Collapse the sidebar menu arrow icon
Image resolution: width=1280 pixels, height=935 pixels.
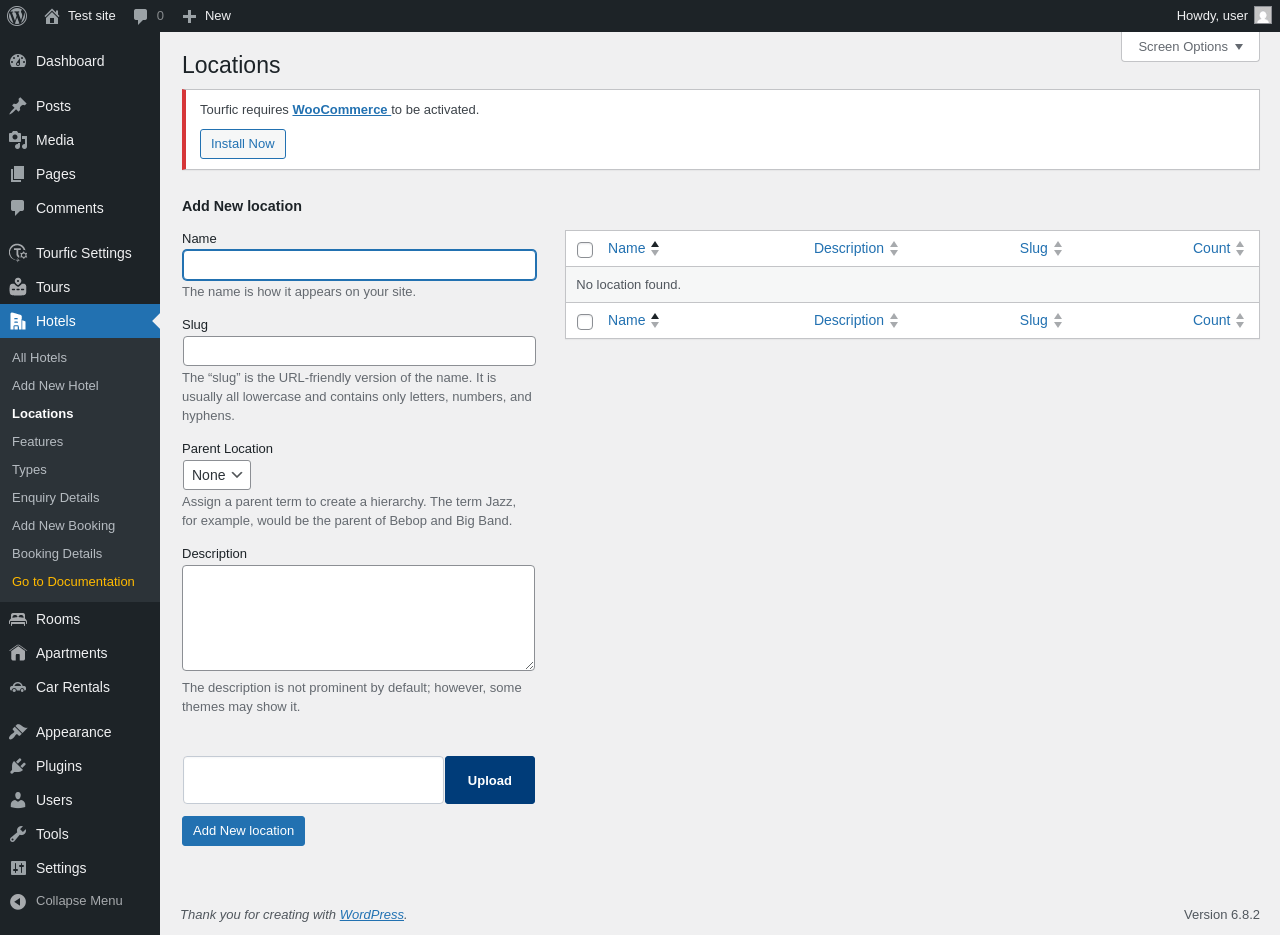tap(18, 901)
